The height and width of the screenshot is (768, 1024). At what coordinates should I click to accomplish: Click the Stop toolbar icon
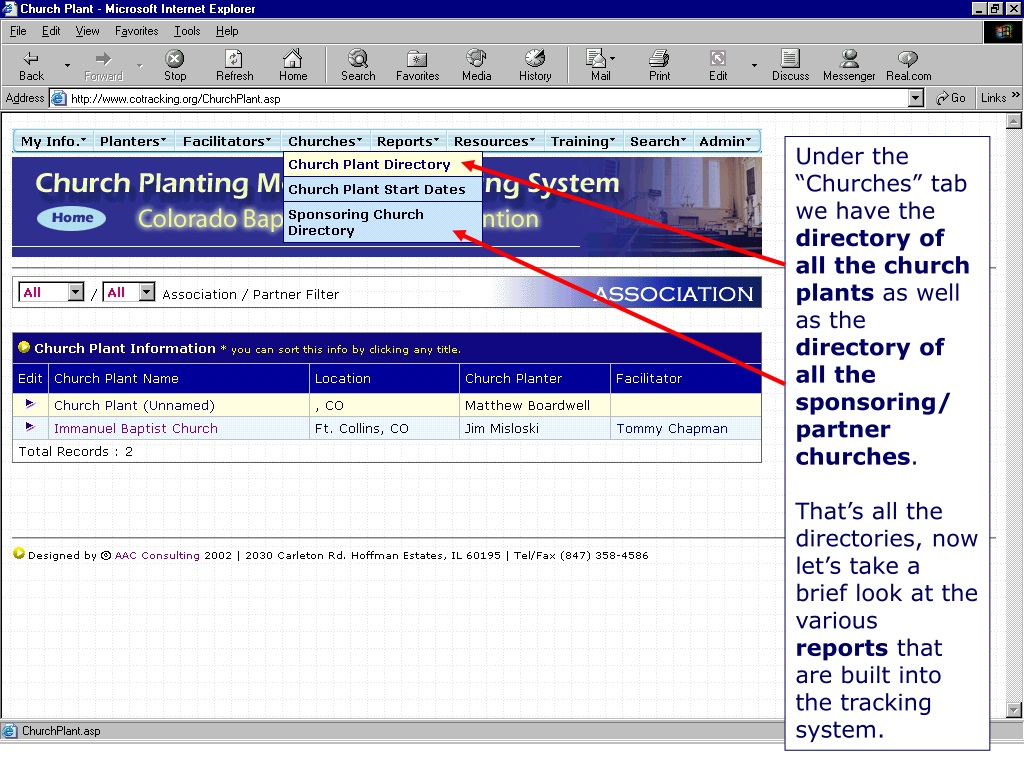pyautogui.click(x=174, y=65)
